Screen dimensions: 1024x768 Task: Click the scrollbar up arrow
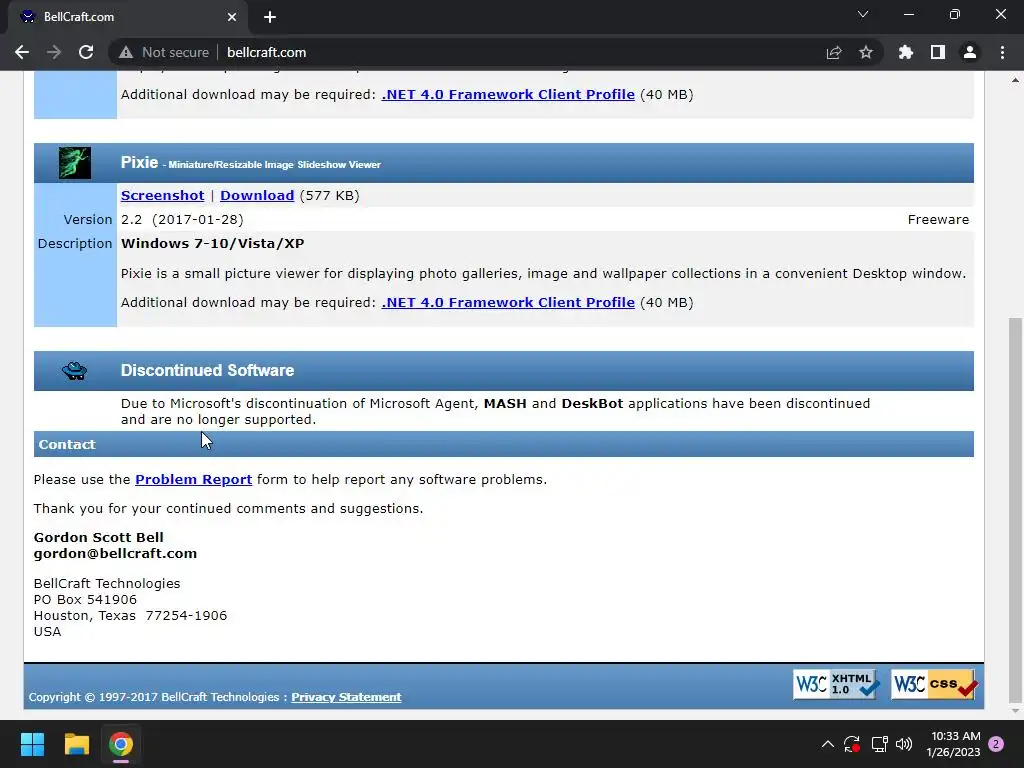[1015, 80]
